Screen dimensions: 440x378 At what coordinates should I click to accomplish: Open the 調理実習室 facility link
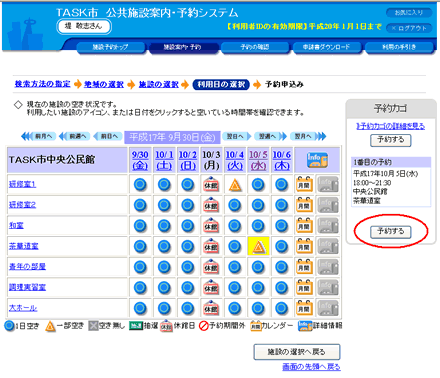27,287
